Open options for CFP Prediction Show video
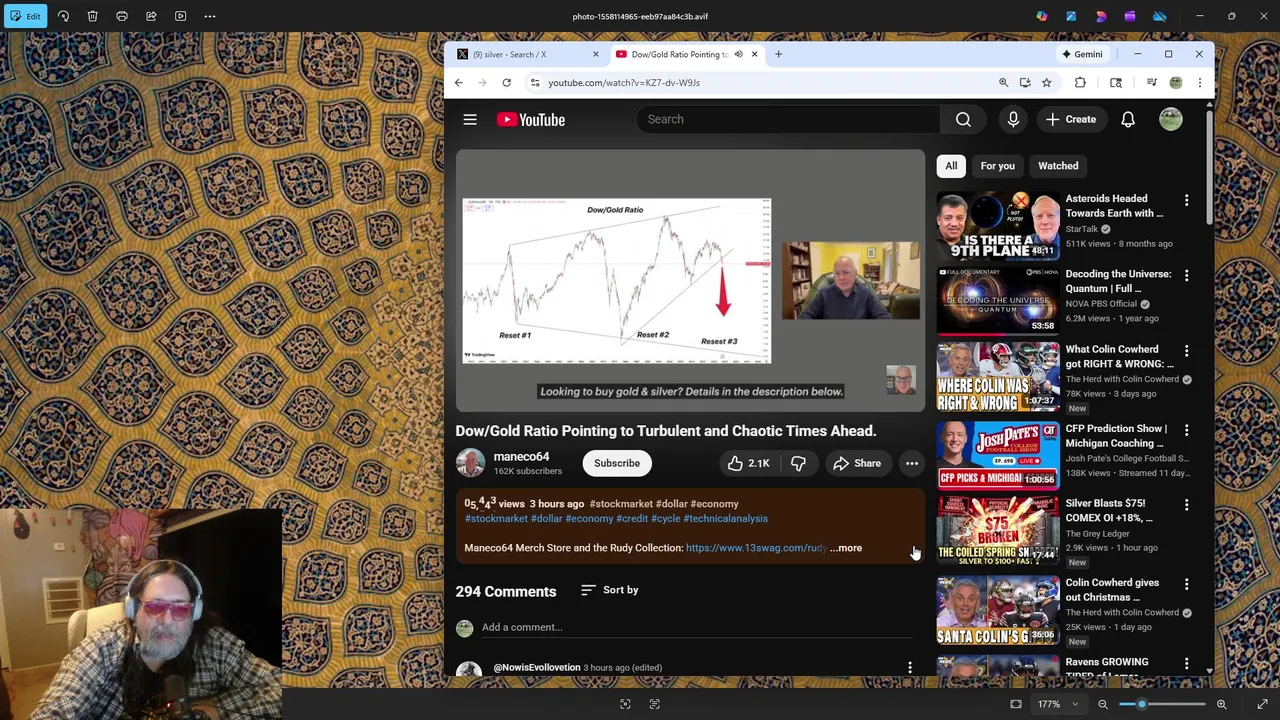The image size is (1280, 720). point(1187,430)
